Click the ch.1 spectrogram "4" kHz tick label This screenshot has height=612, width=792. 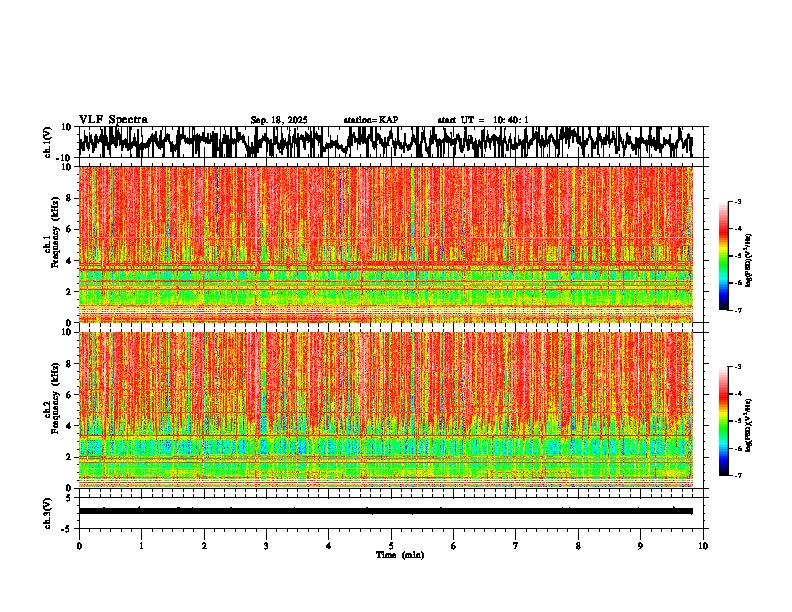tap(69, 261)
